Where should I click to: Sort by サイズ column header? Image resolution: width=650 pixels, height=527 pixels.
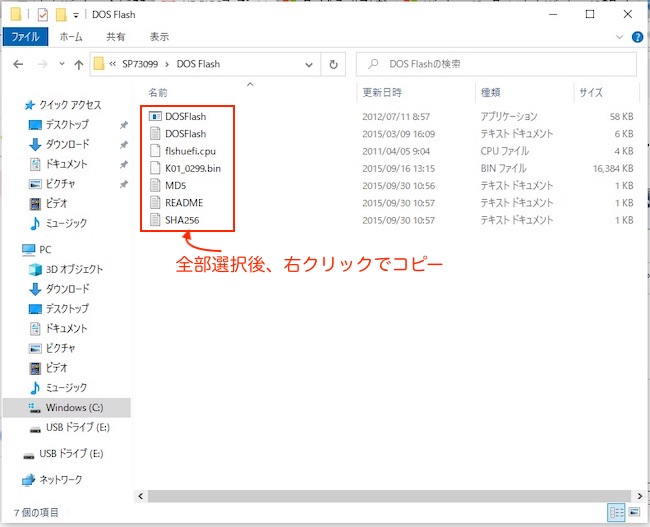click(x=591, y=92)
